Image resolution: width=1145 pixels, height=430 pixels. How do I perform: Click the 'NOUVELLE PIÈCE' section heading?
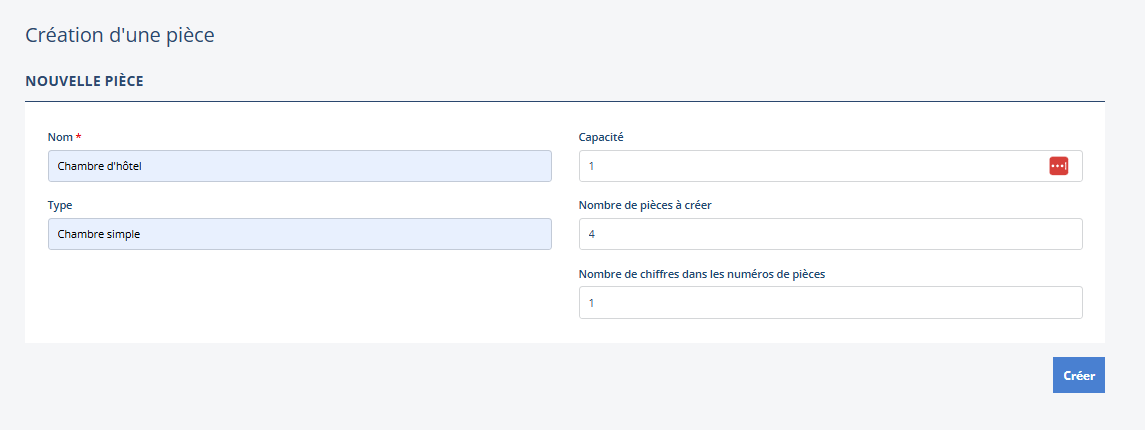(84, 81)
